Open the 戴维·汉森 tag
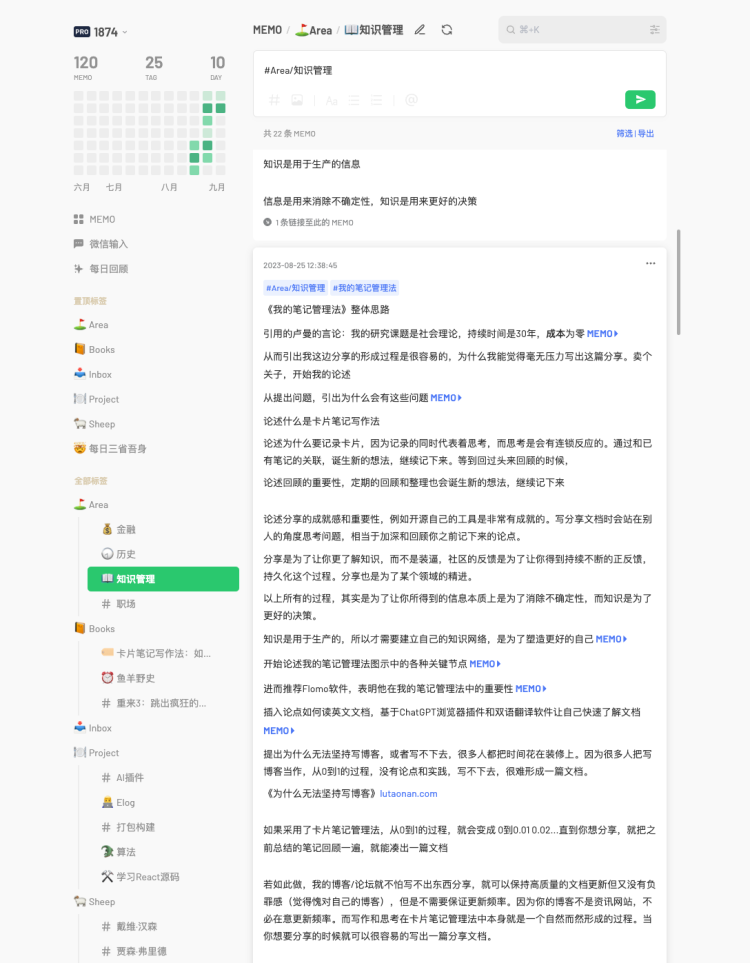 [130, 926]
